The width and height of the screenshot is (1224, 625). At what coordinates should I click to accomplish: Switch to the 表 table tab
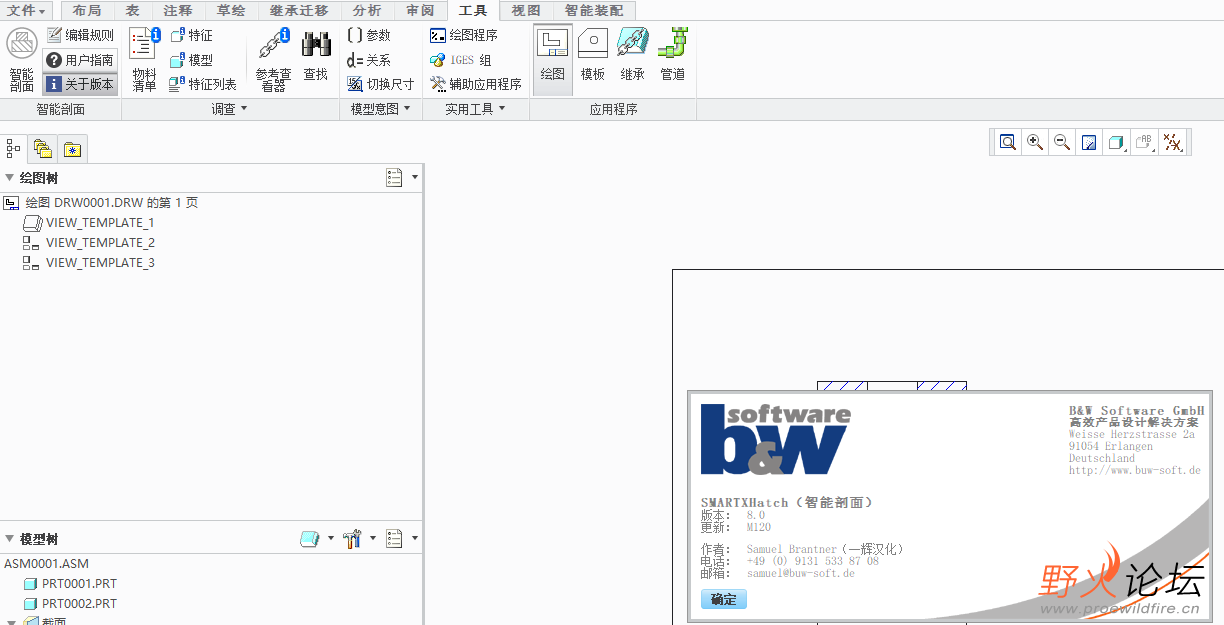132,10
